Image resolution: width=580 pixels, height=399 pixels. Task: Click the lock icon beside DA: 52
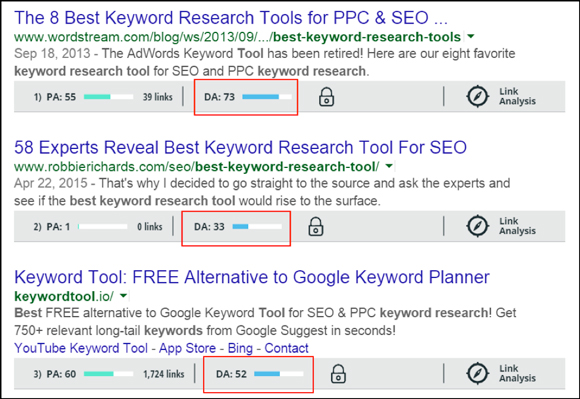[x=338, y=374]
